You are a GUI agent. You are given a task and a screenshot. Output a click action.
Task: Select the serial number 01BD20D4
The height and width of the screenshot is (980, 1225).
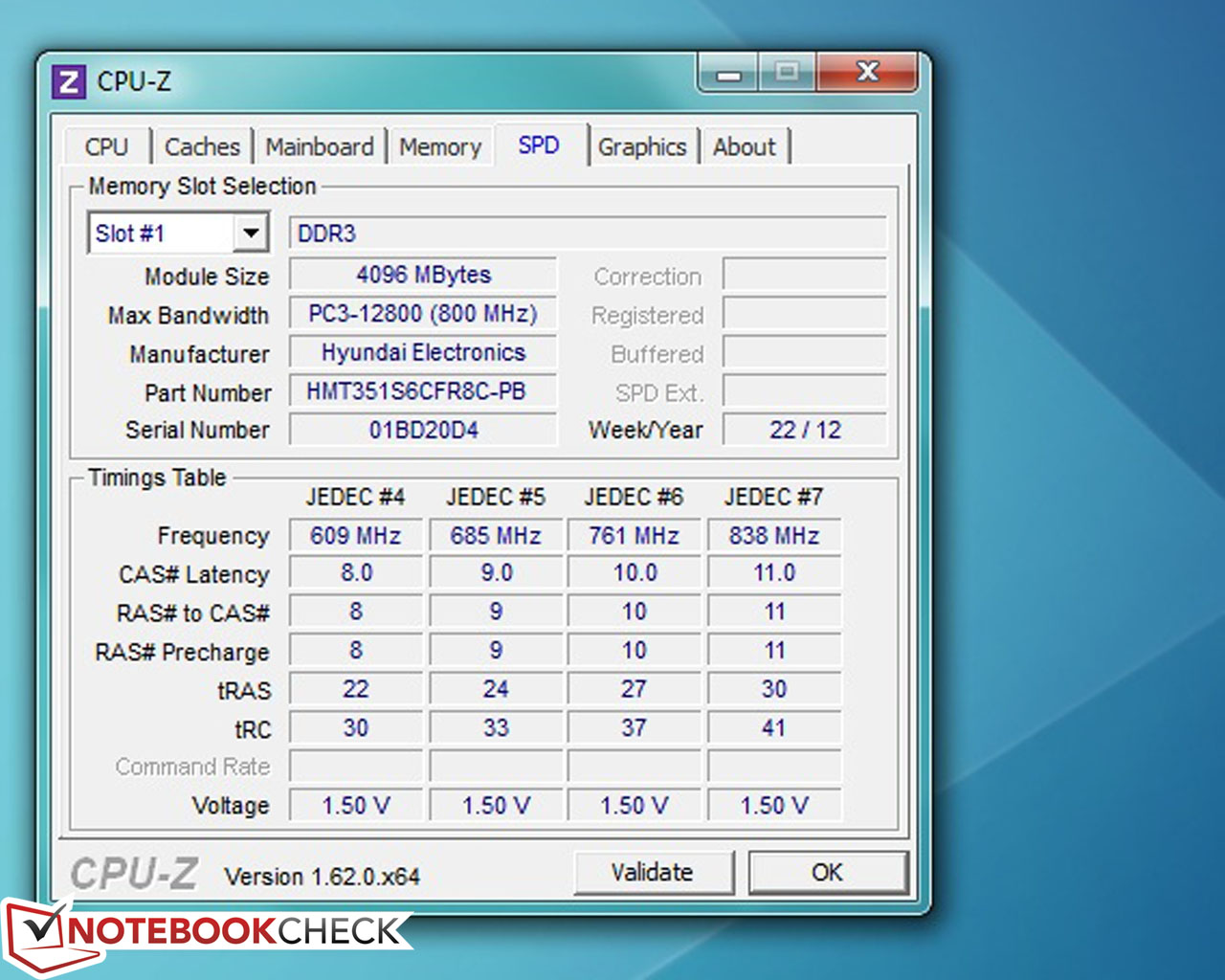pyautogui.click(x=423, y=430)
